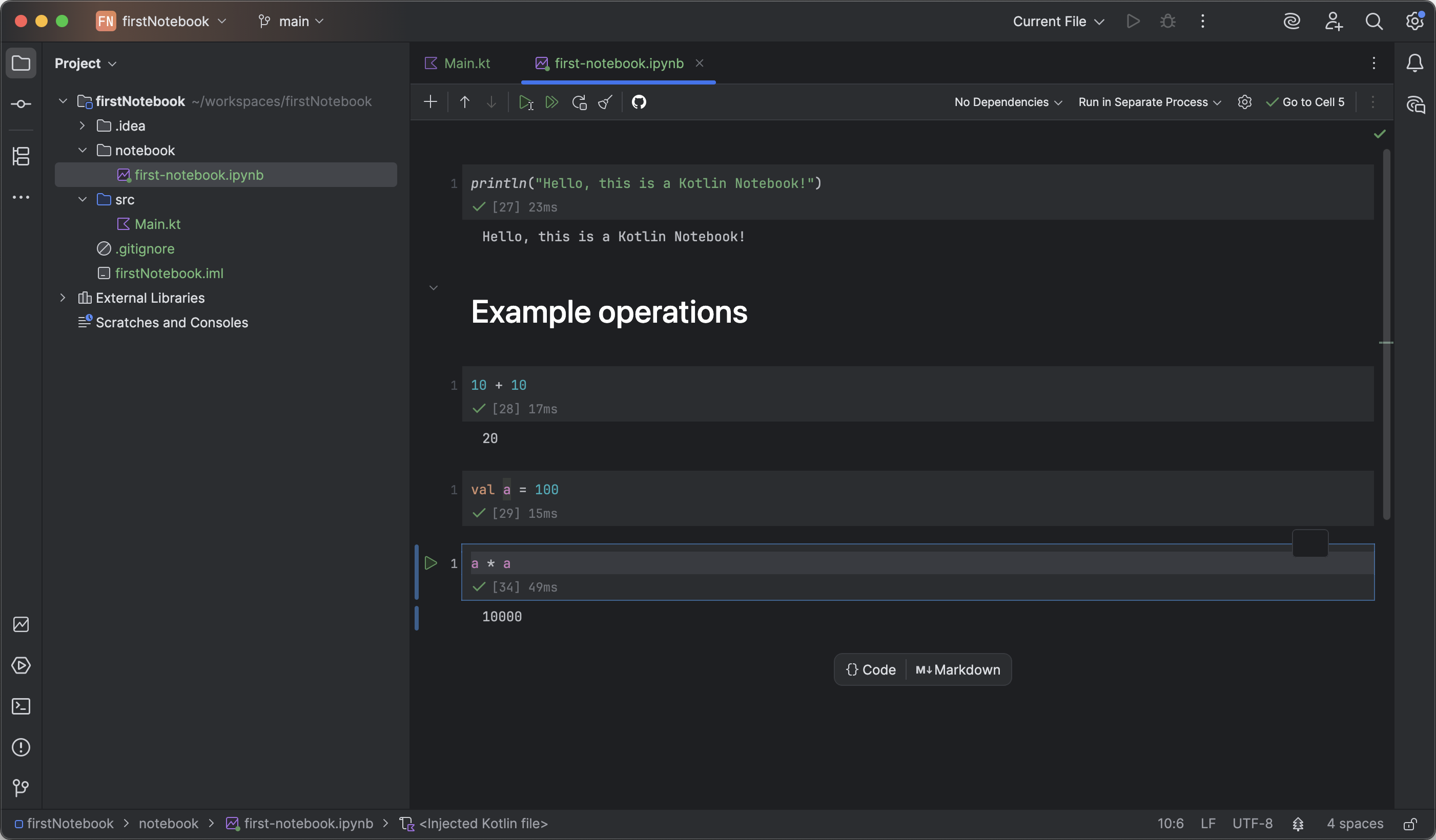
Task: Click 4 spaces indent setting
Action: (x=1355, y=824)
